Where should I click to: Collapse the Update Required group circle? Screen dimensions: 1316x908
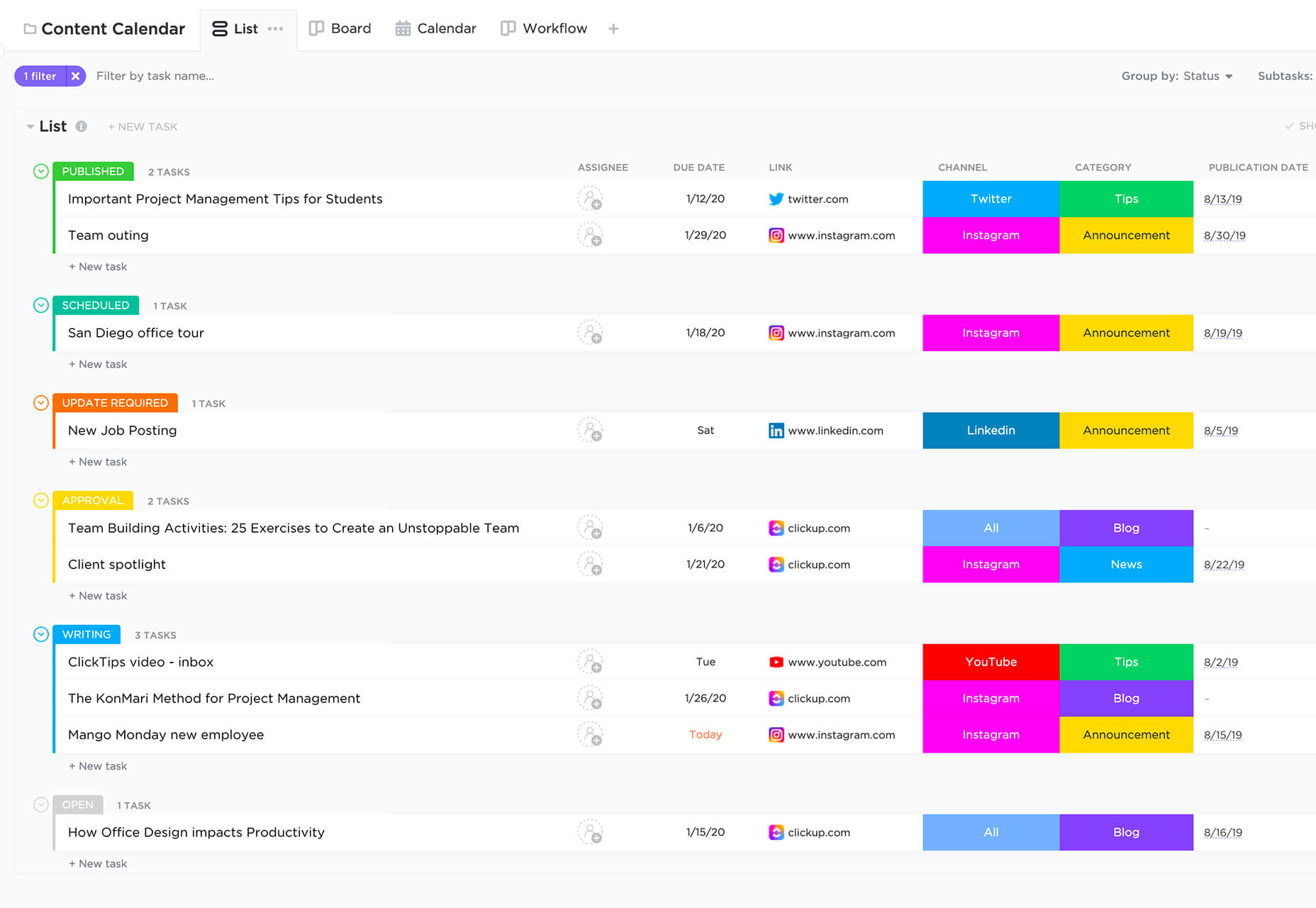41,403
